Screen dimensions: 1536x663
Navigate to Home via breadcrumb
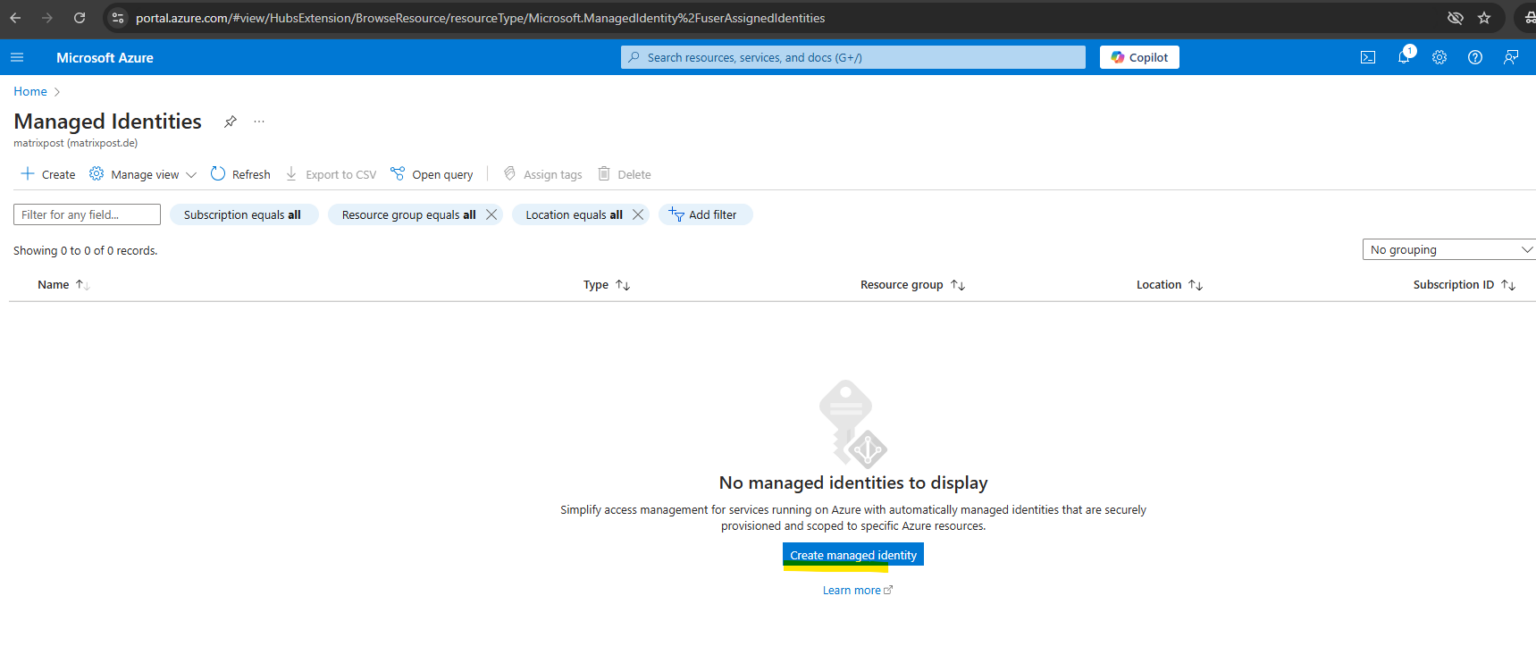[30, 91]
